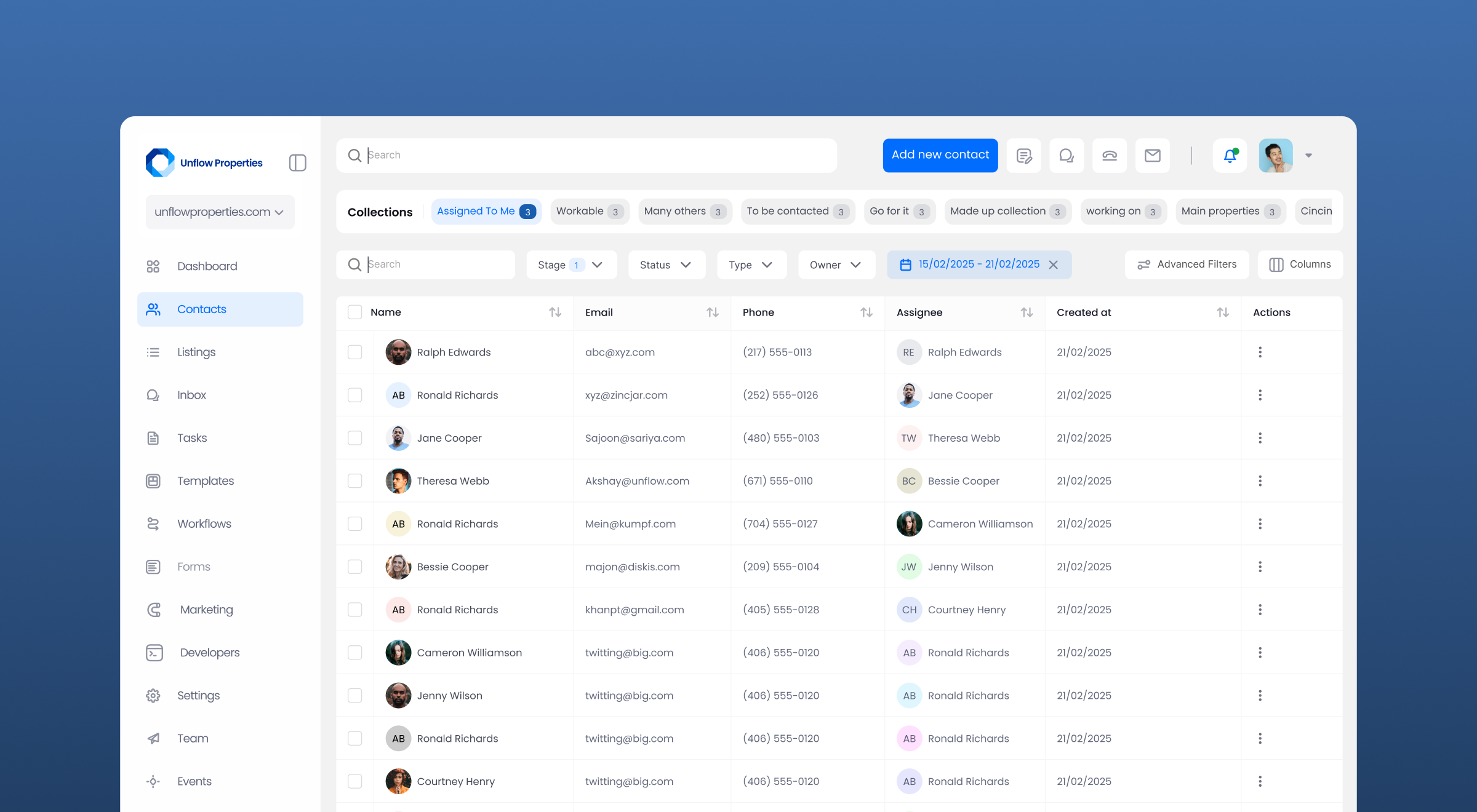Viewport: 1477px width, 812px height.
Task: Open the notifications bell
Action: click(1230, 156)
